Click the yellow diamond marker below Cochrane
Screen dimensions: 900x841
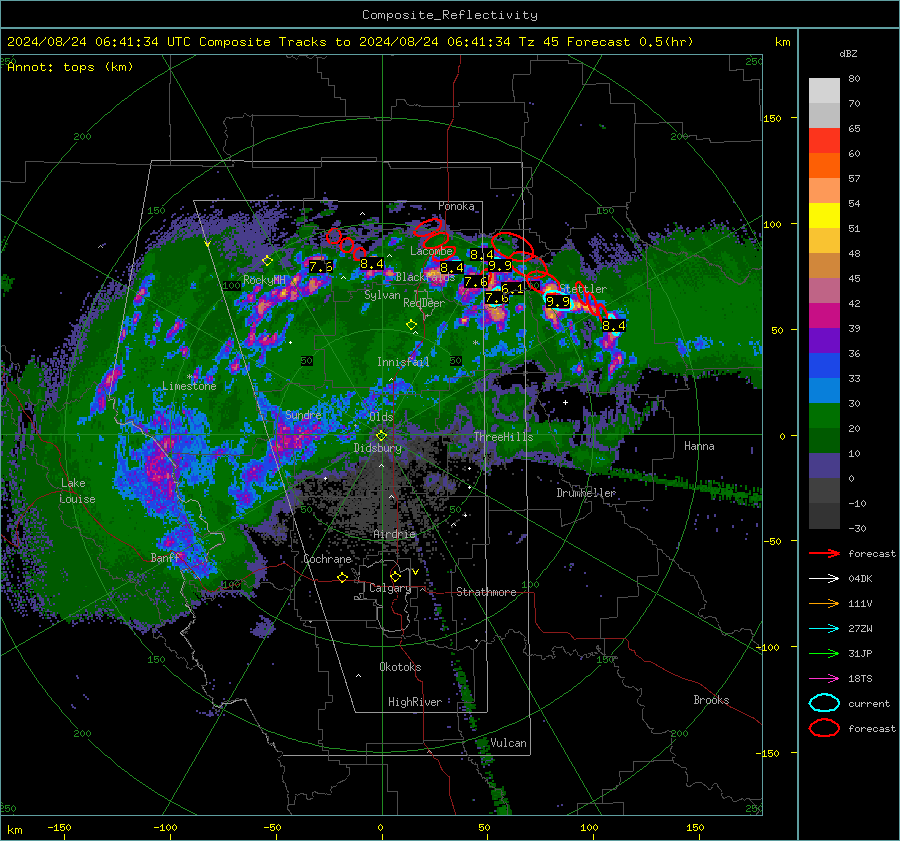[343, 577]
